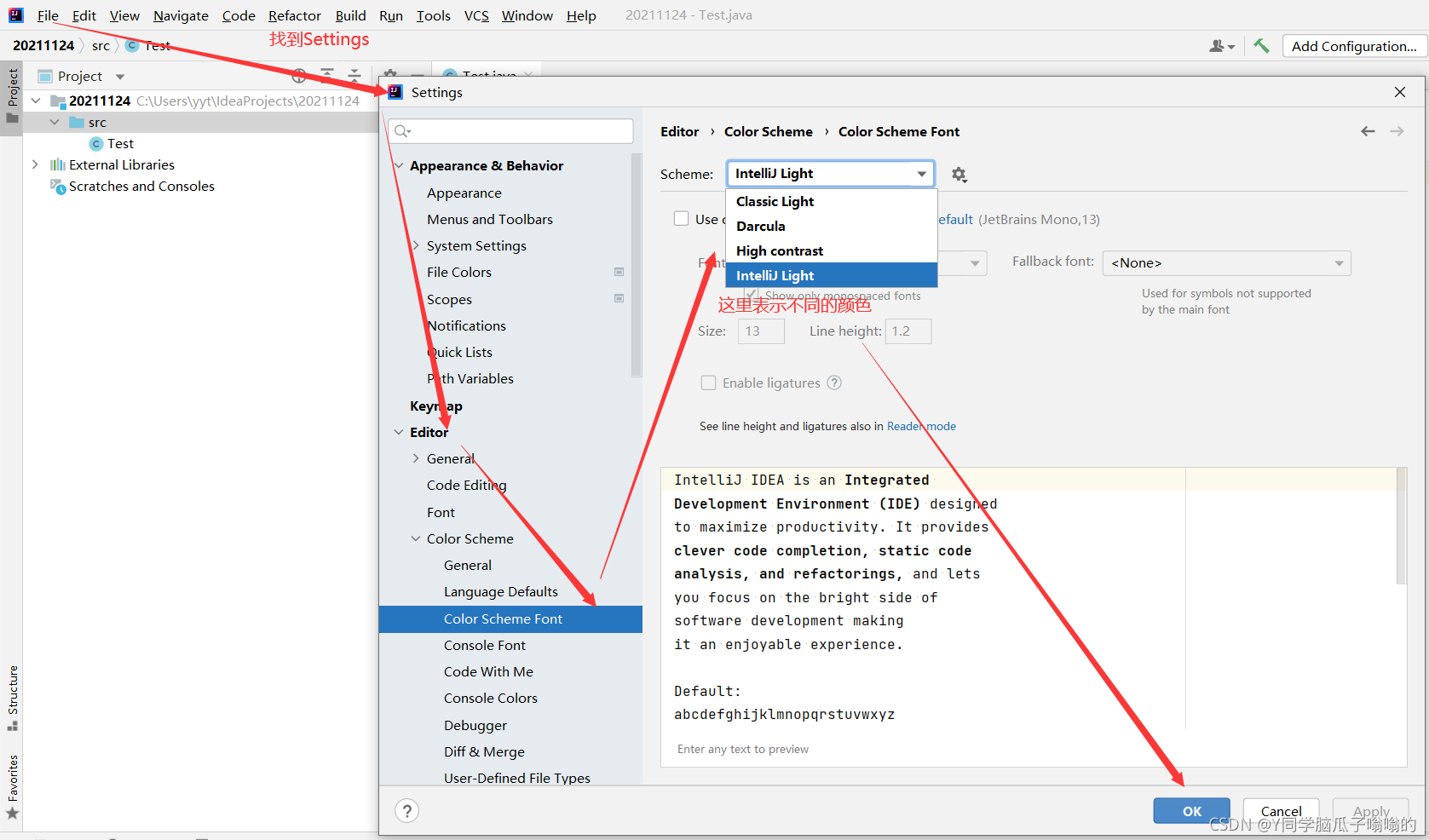Click the File Colors per-project marker icon
This screenshot has height=840, width=1429.
[619, 272]
